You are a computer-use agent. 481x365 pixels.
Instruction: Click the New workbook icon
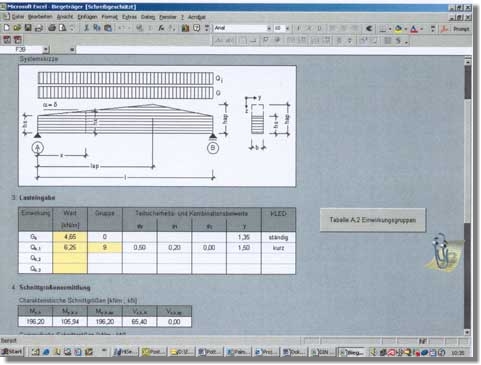click(x=6, y=28)
